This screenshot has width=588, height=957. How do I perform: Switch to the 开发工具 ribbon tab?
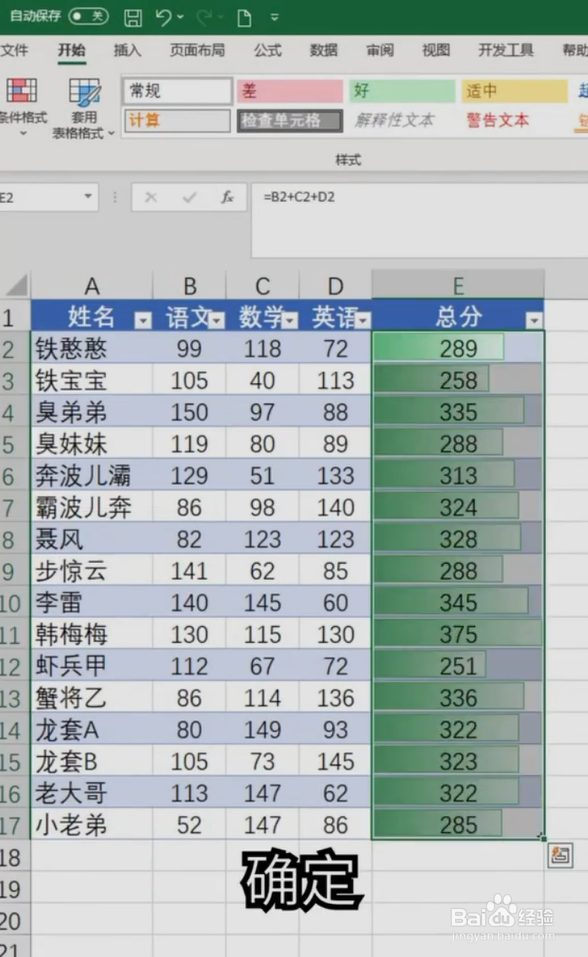[x=506, y=50]
